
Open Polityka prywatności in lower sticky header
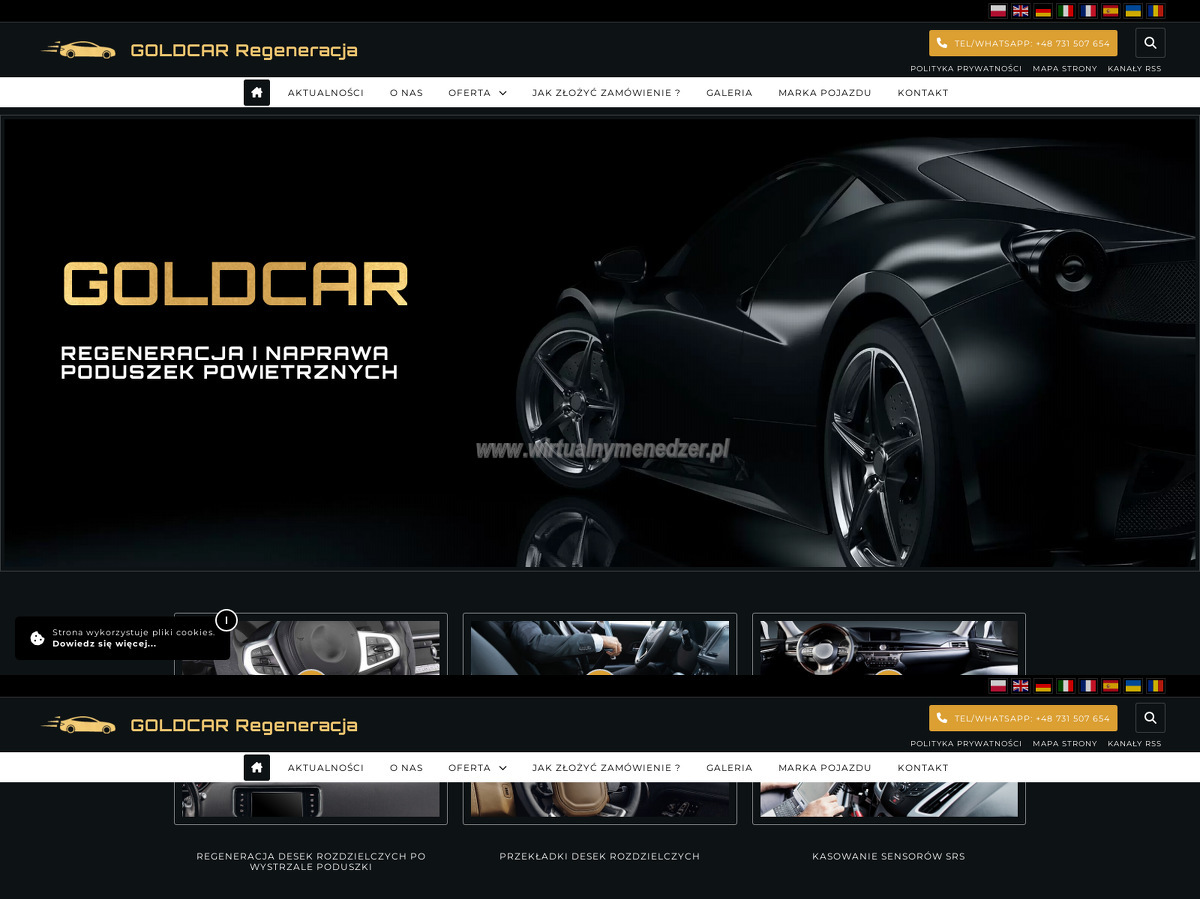966,744
